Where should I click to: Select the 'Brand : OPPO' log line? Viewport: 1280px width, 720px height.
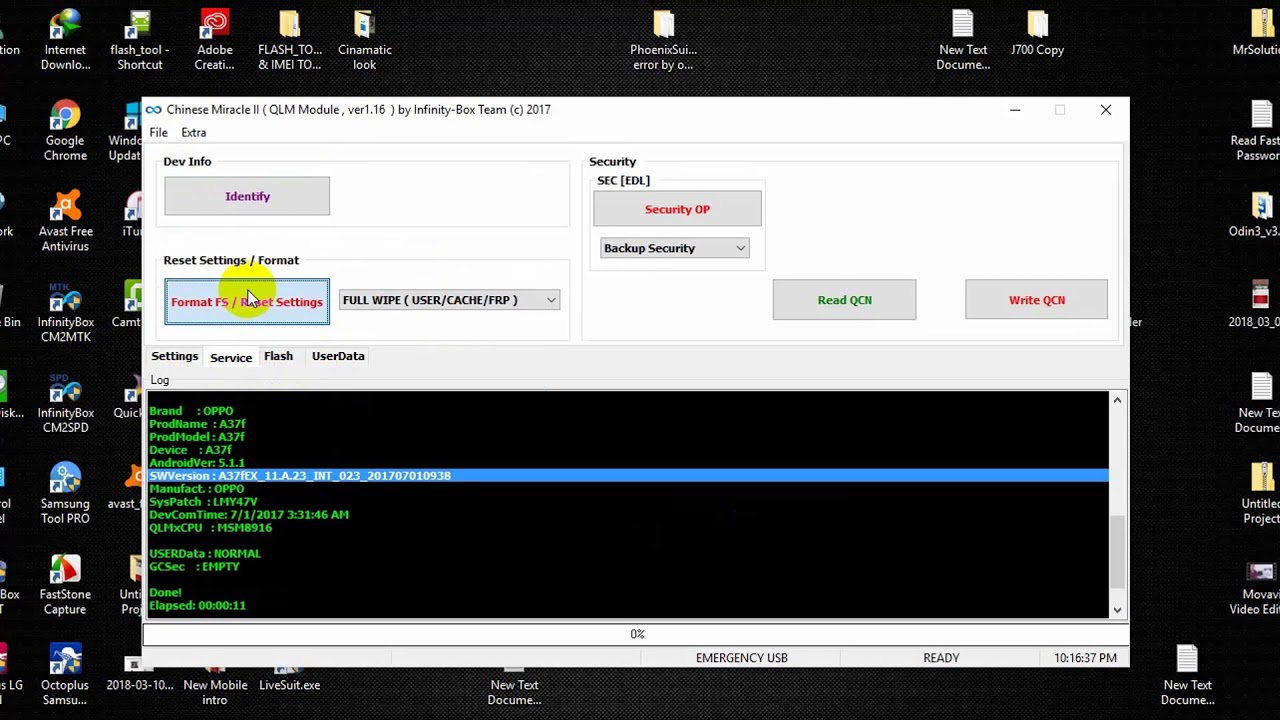(191, 411)
